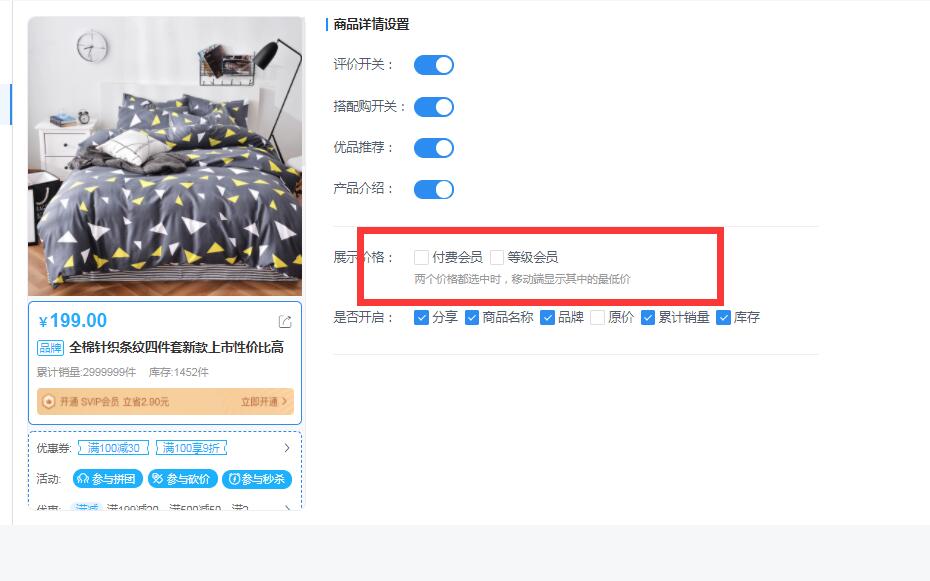Click the SVIP member badge icon
Screen dimensions: 930x581
(49, 401)
